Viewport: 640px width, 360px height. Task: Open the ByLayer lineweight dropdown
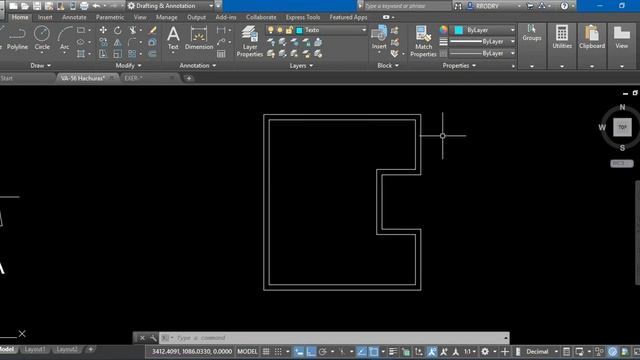click(482, 42)
